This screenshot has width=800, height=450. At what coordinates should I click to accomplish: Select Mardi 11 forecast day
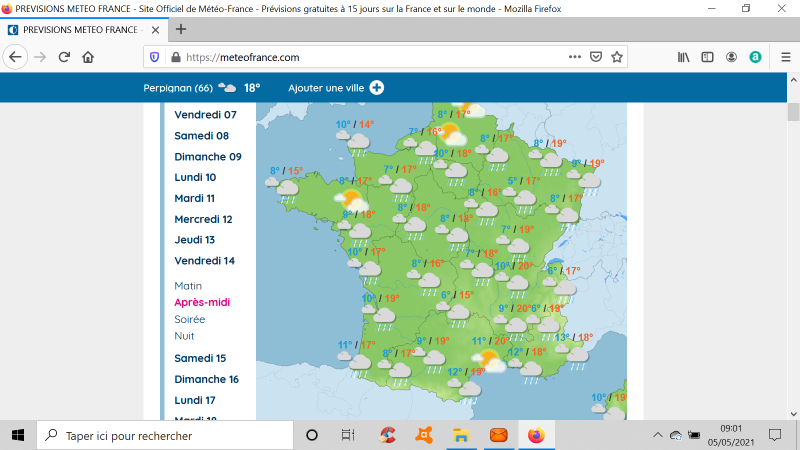[x=194, y=198]
